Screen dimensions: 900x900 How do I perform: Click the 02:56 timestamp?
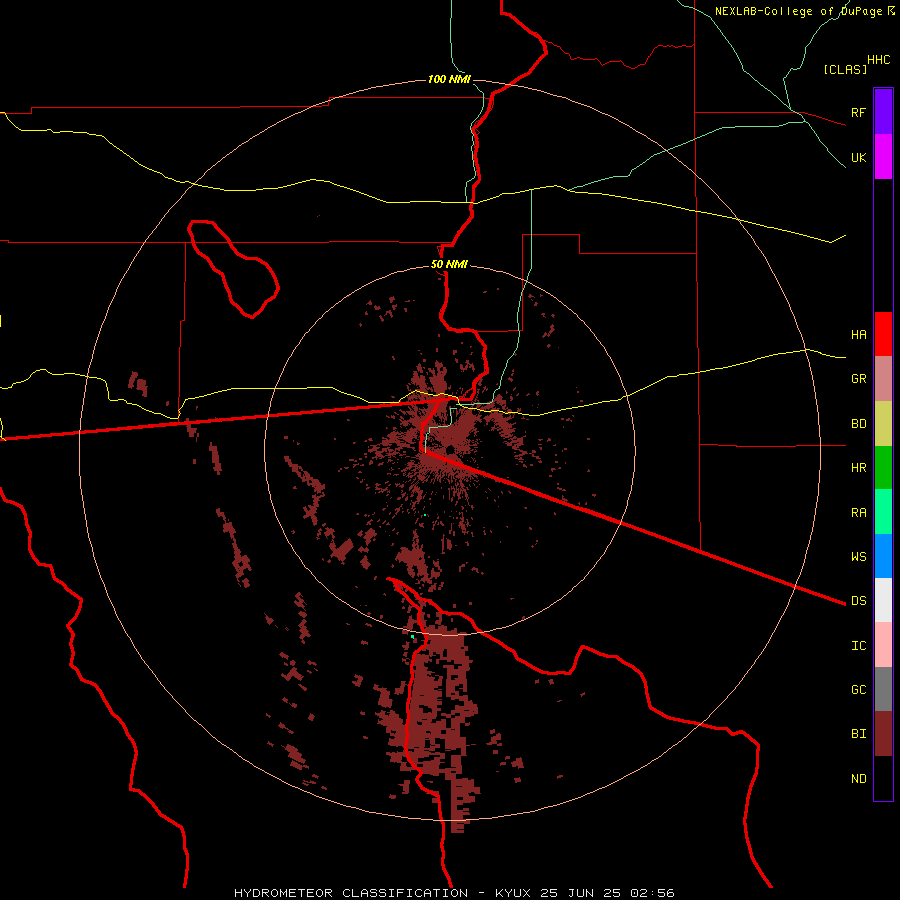[651, 893]
